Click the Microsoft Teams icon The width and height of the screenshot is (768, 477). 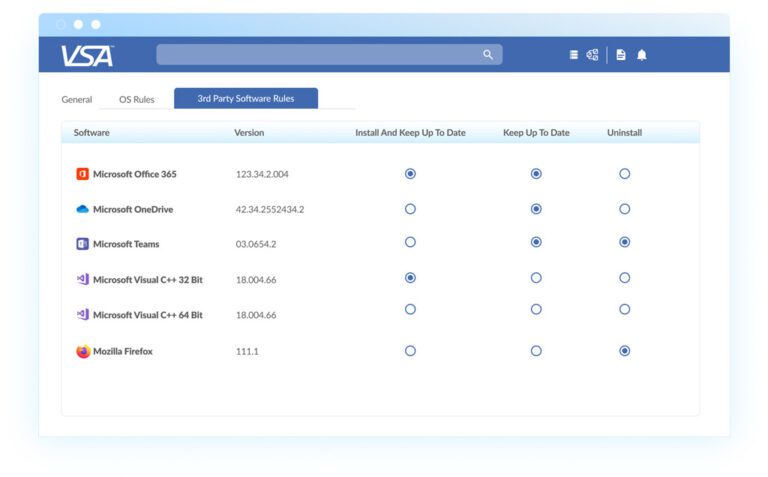pyautogui.click(x=83, y=244)
